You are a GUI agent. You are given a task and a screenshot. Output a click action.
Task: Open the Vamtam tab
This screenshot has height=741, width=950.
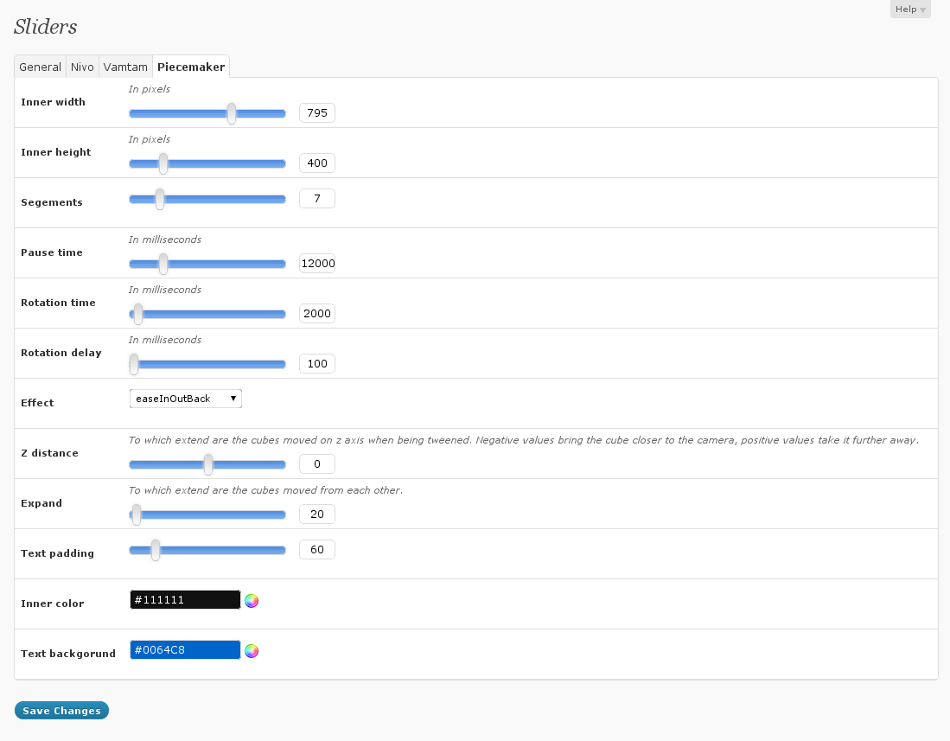[125, 67]
